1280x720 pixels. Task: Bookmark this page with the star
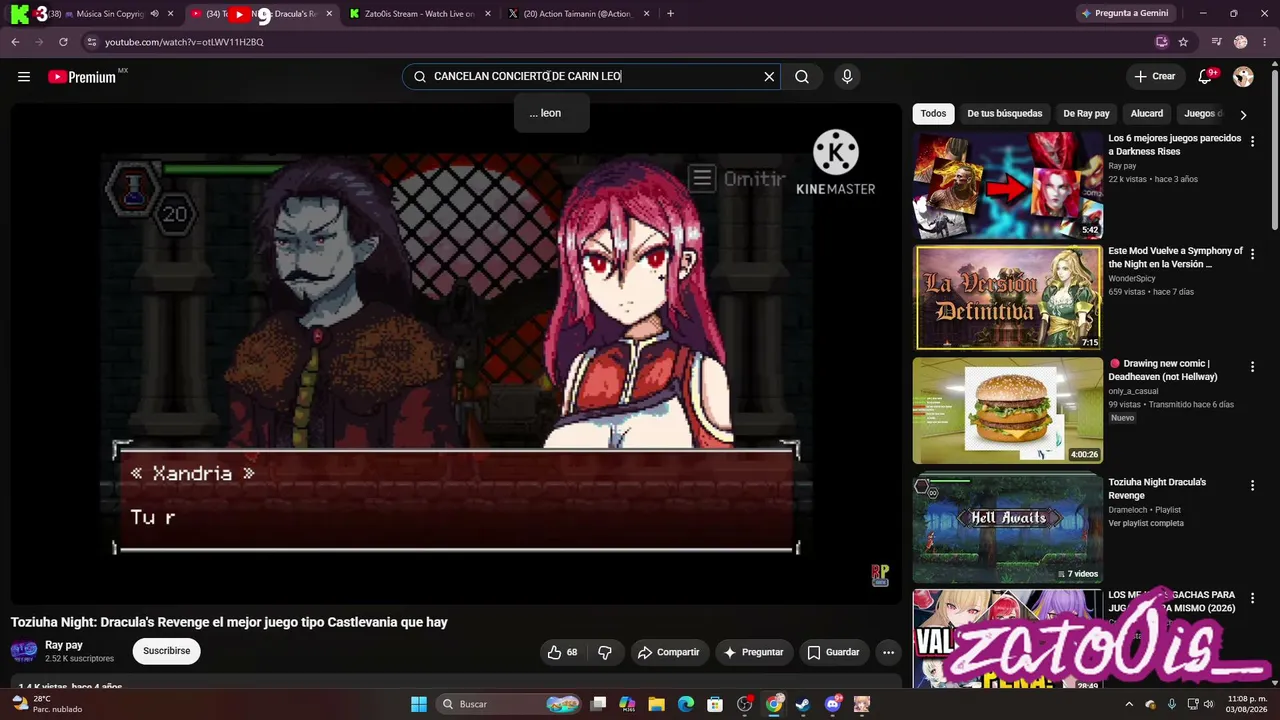click(x=1183, y=42)
